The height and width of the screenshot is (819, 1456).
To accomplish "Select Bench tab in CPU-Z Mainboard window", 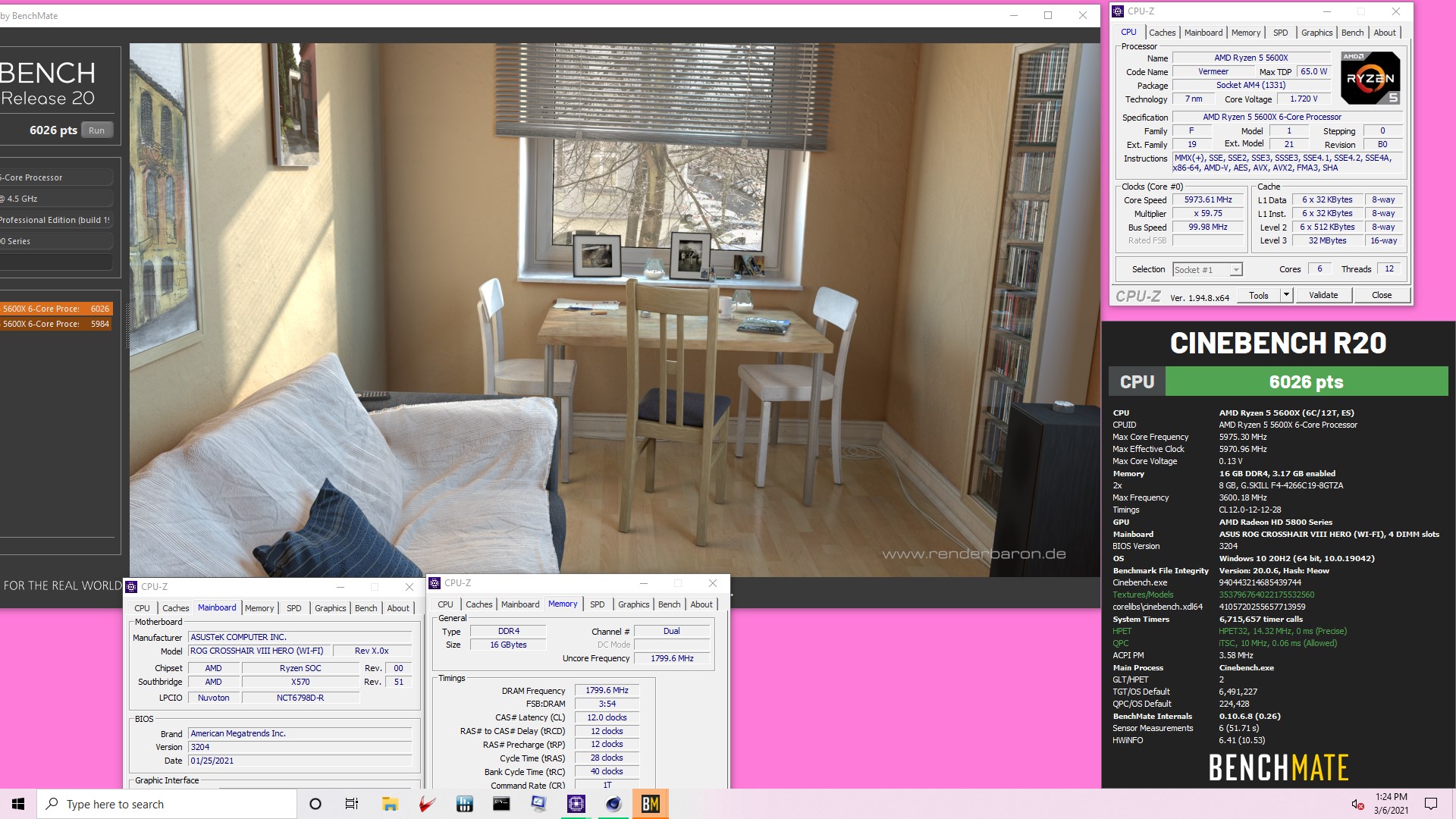I will (x=366, y=608).
